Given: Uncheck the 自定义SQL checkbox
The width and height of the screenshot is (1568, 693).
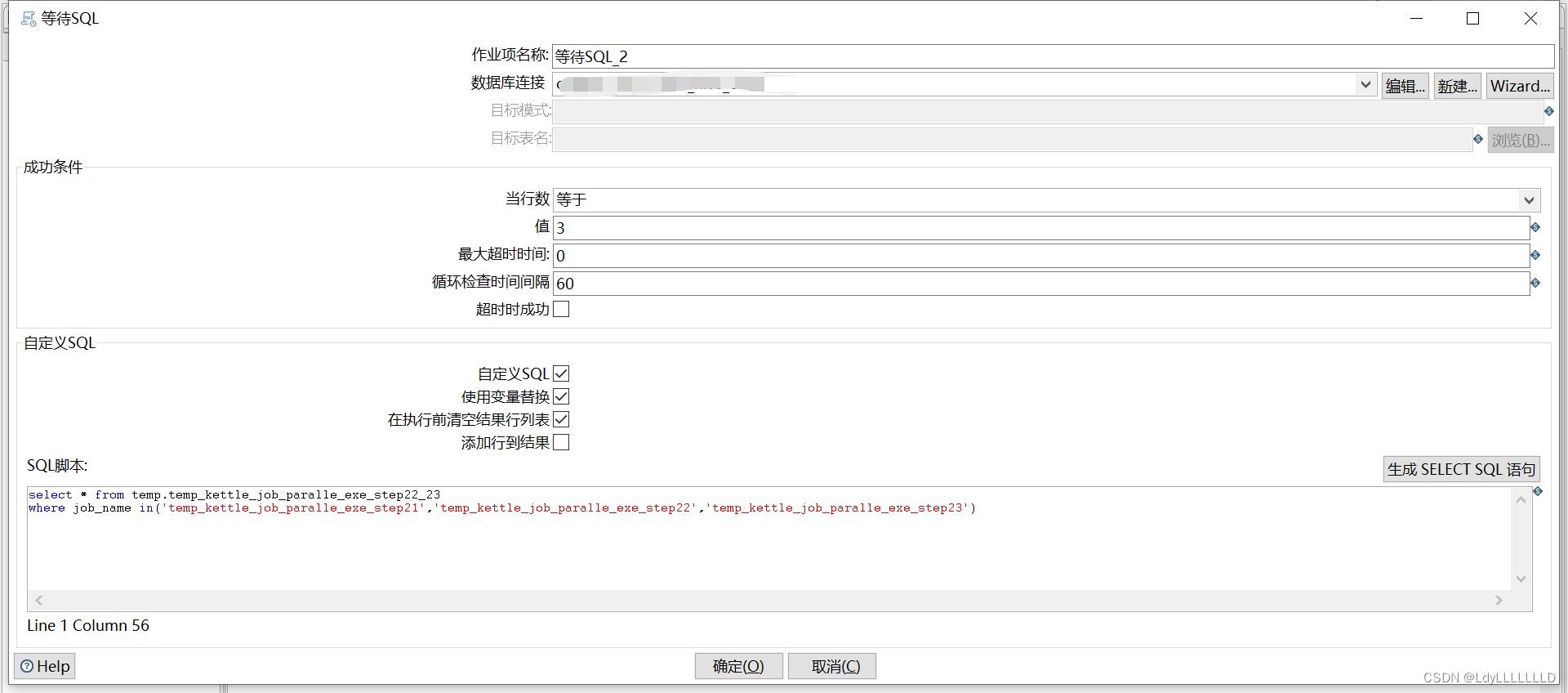Looking at the screenshot, I should [561, 373].
